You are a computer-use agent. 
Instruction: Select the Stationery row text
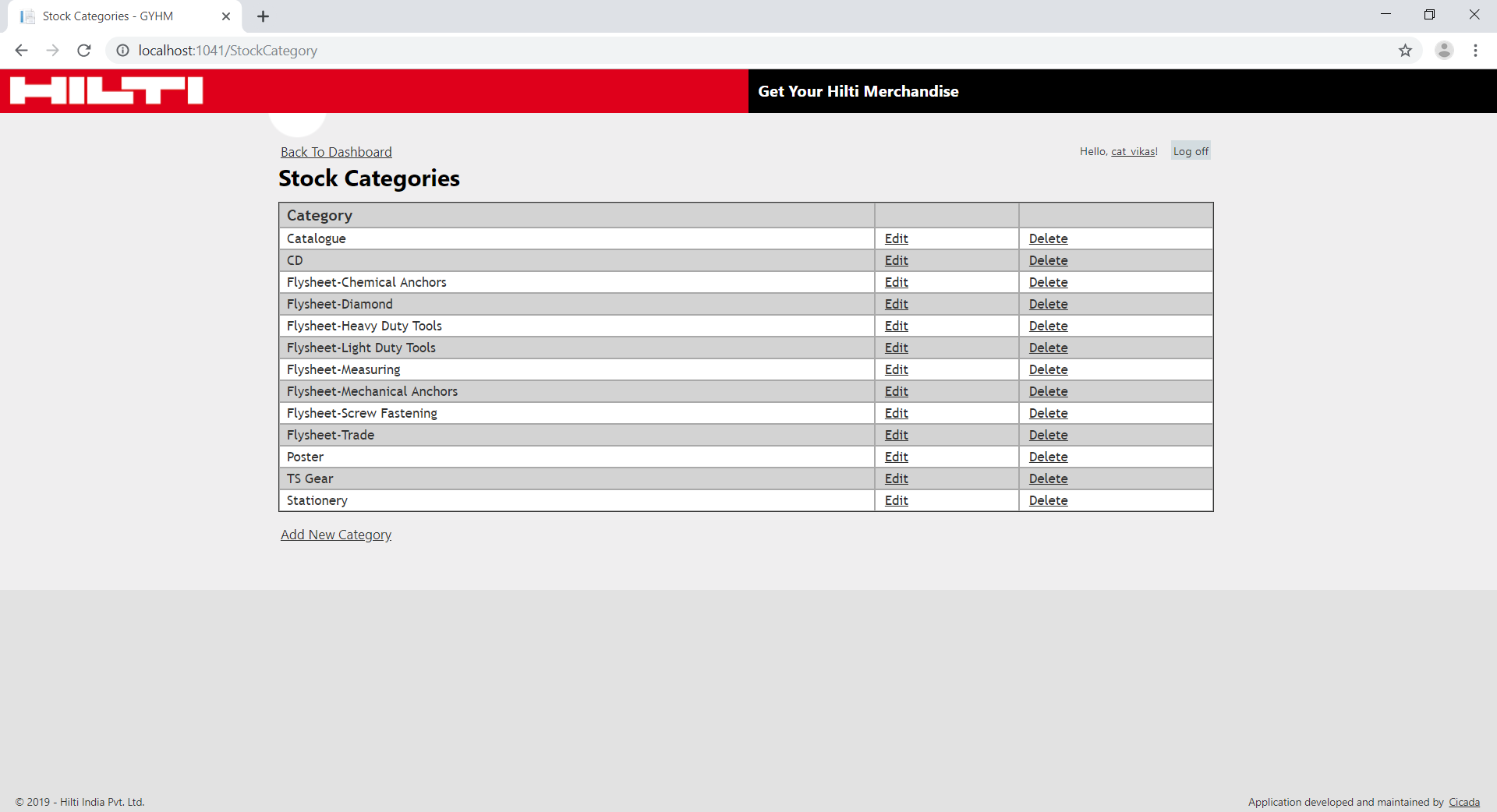pos(317,500)
